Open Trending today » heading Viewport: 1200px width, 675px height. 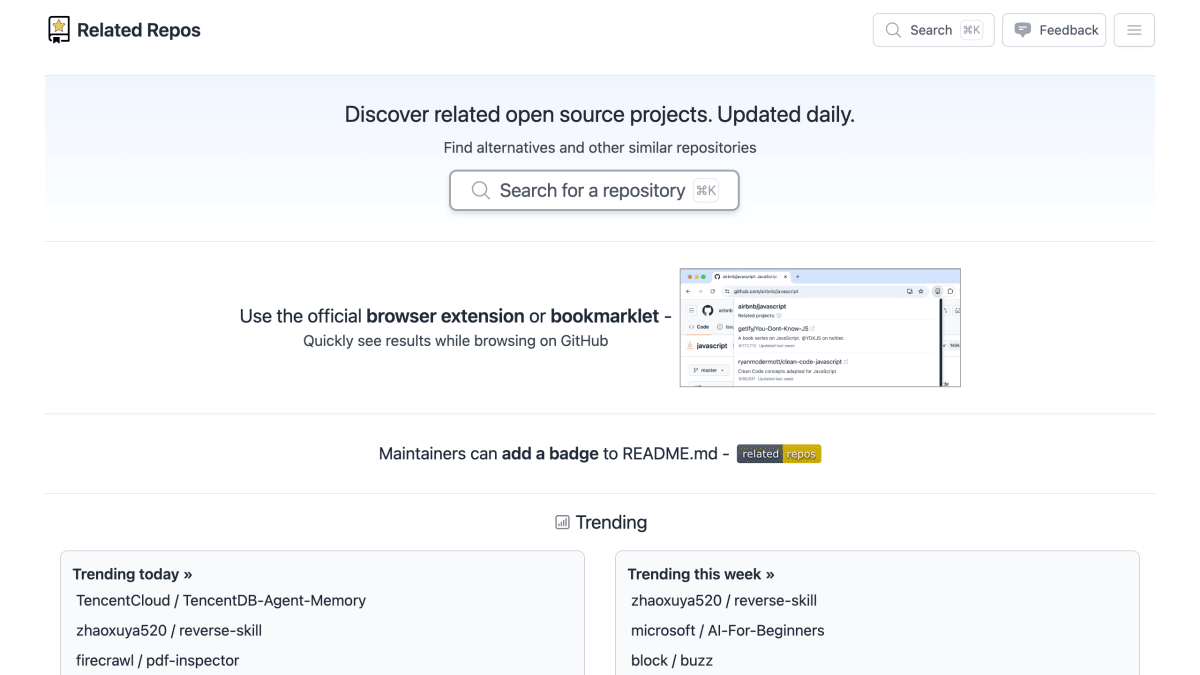(x=132, y=574)
